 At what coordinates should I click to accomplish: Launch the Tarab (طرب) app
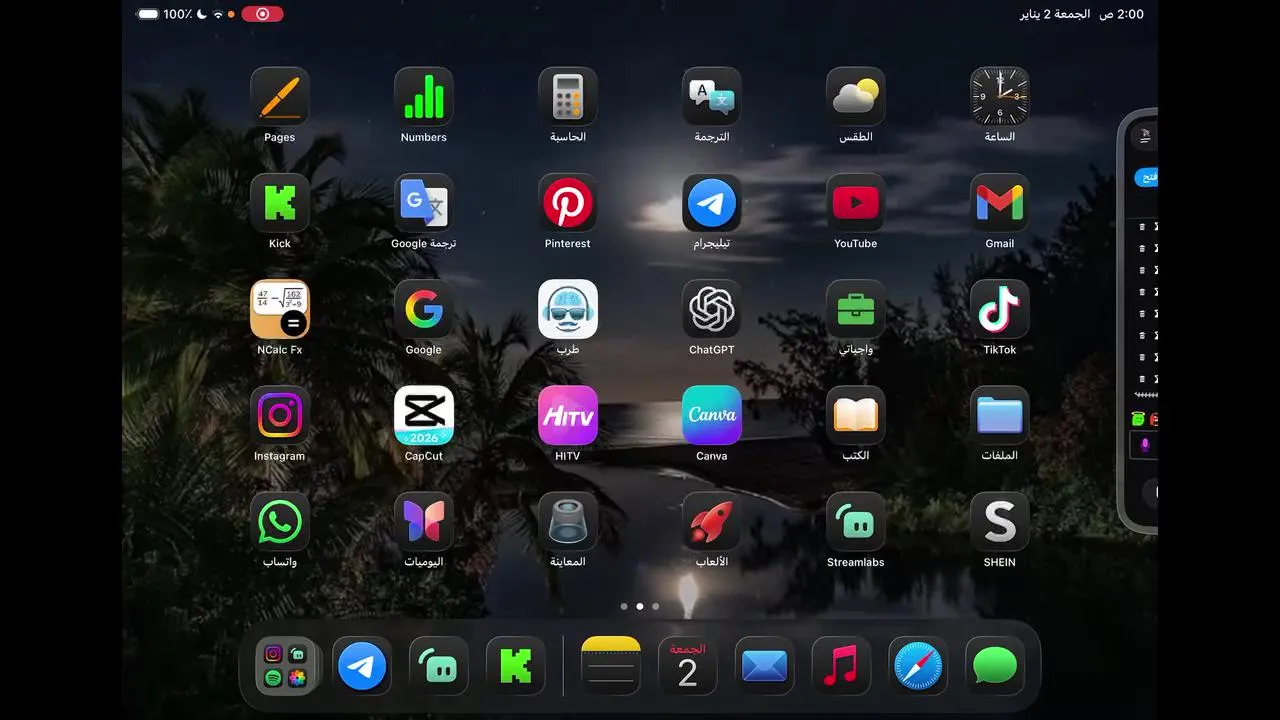tap(568, 309)
